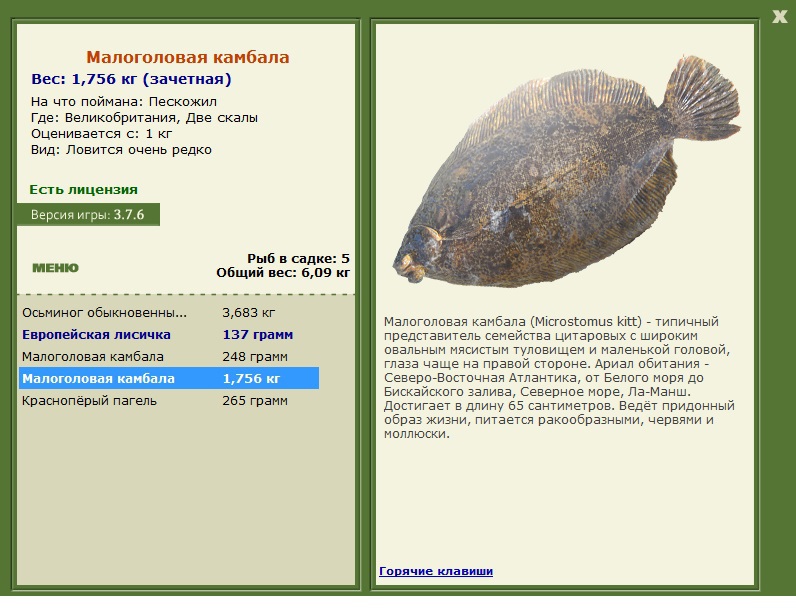The image size is (796, 614).
Task: Select Осьминог обыкновенны... row in keepnet list
Action: point(169,312)
